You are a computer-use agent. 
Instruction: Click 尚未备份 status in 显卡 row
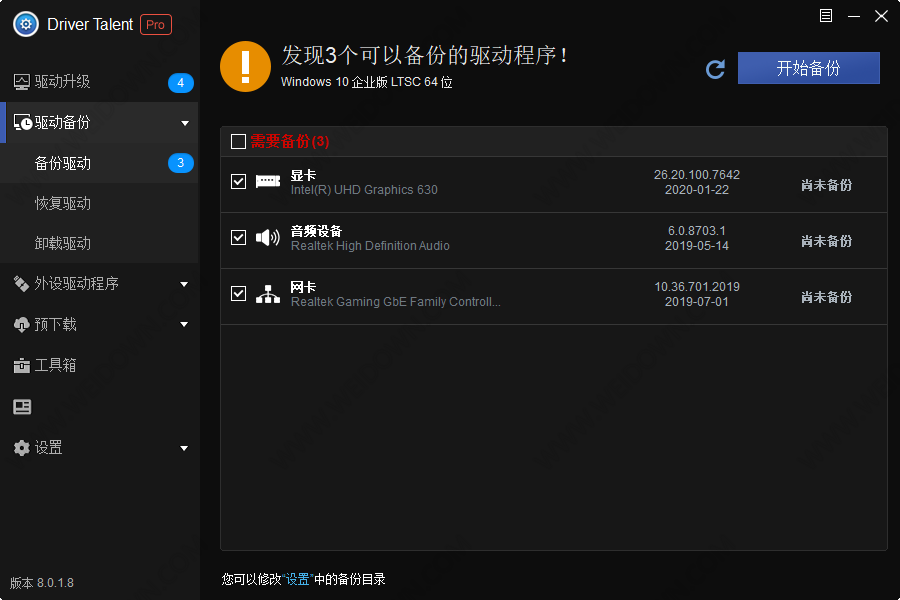(x=827, y=185)
